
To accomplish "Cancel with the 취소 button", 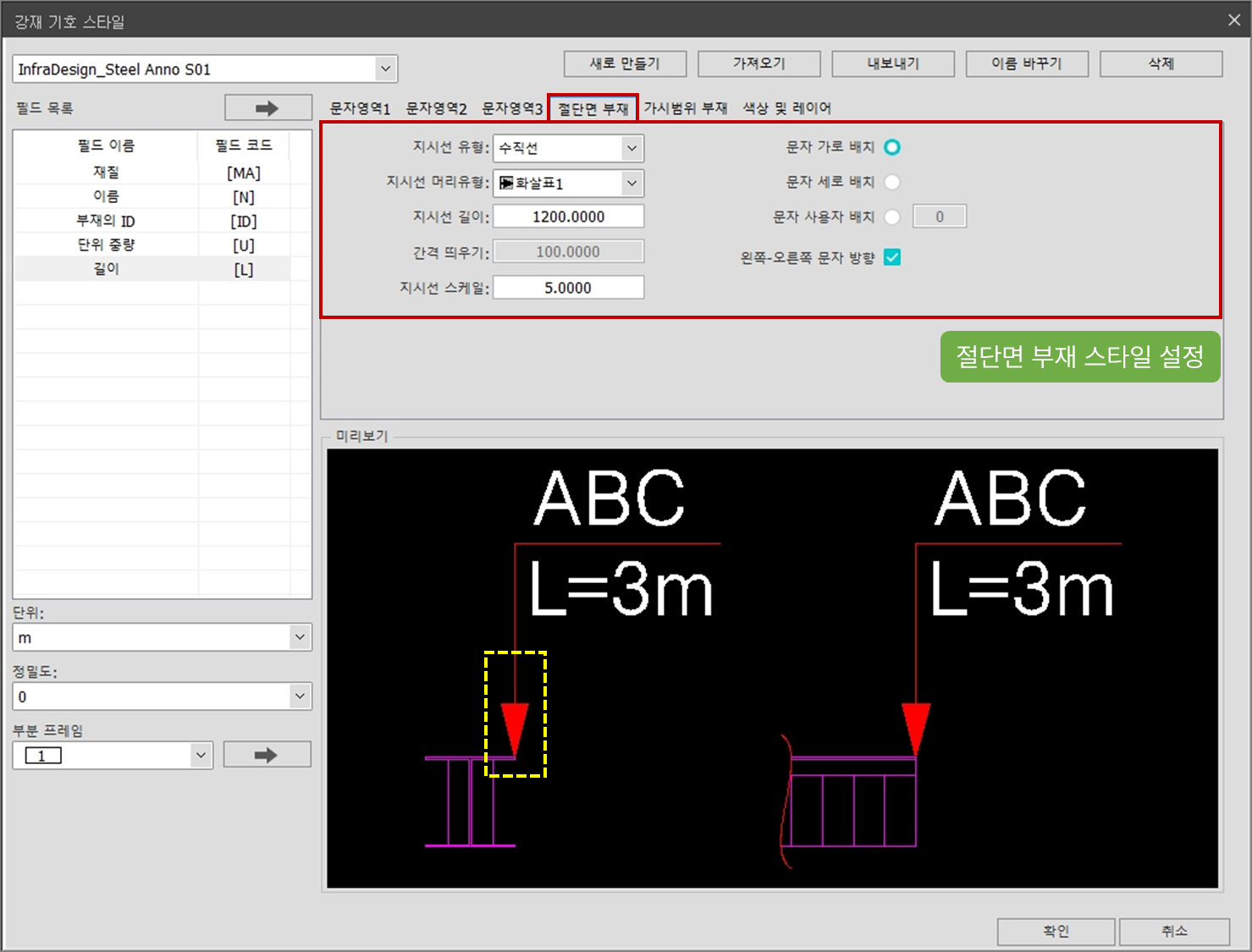I will (1174, 932).
